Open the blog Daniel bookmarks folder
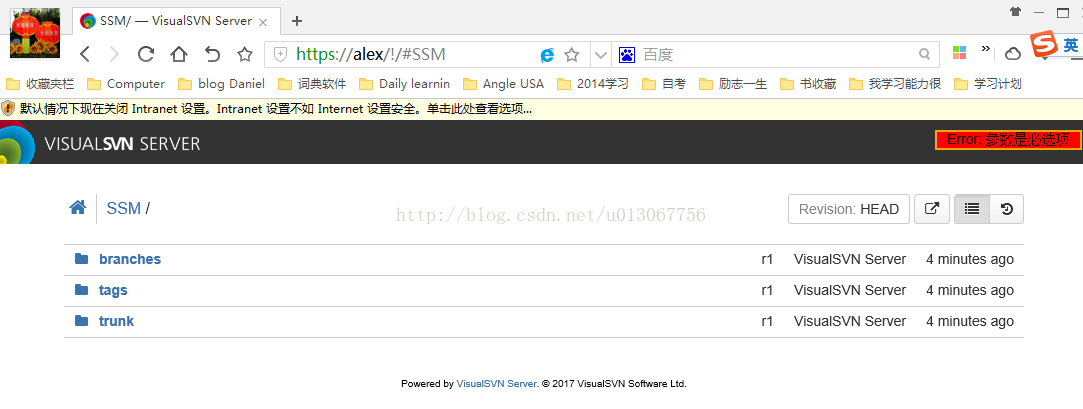 click(x=222, y=84)
